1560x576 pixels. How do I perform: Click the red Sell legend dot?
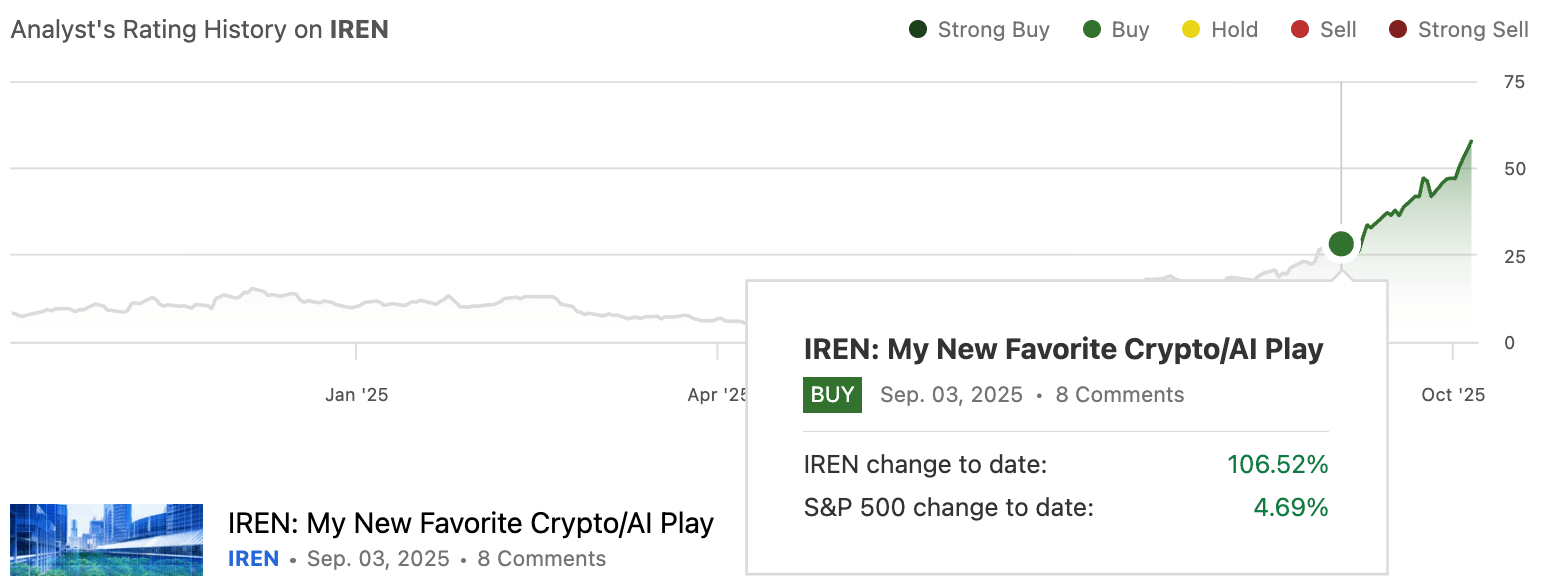[1300, 29]
